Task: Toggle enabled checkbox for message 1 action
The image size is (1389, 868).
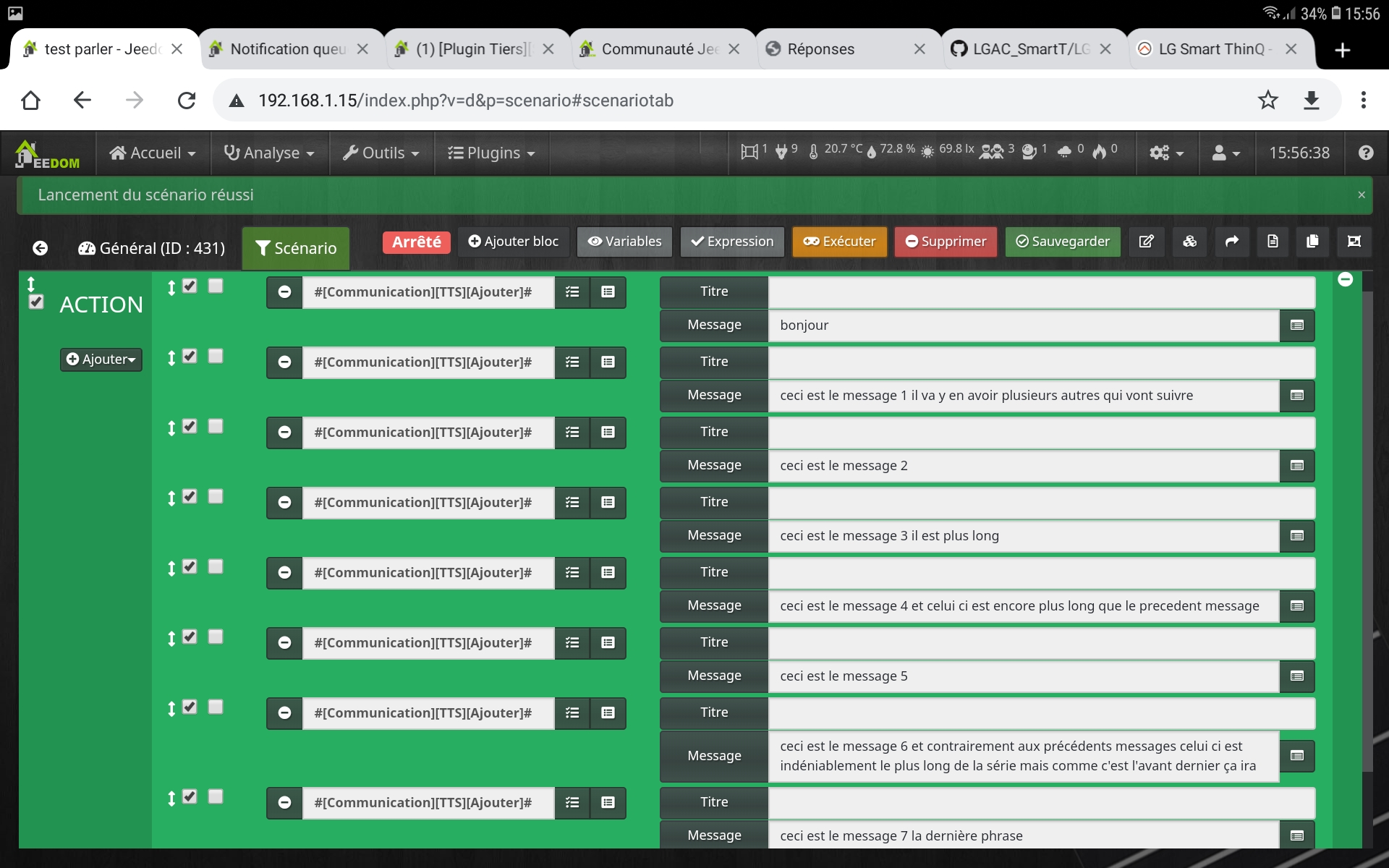Action: (190, 357)
